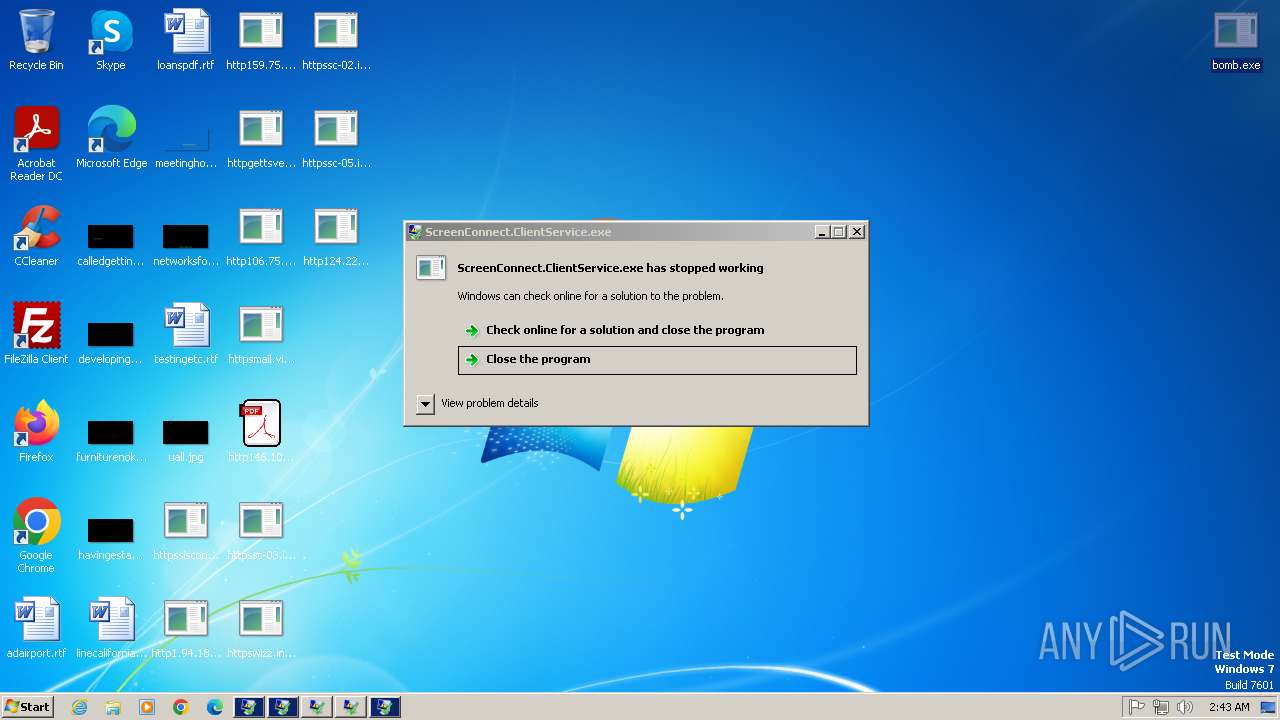Choose Close the program option

point(657,360)
